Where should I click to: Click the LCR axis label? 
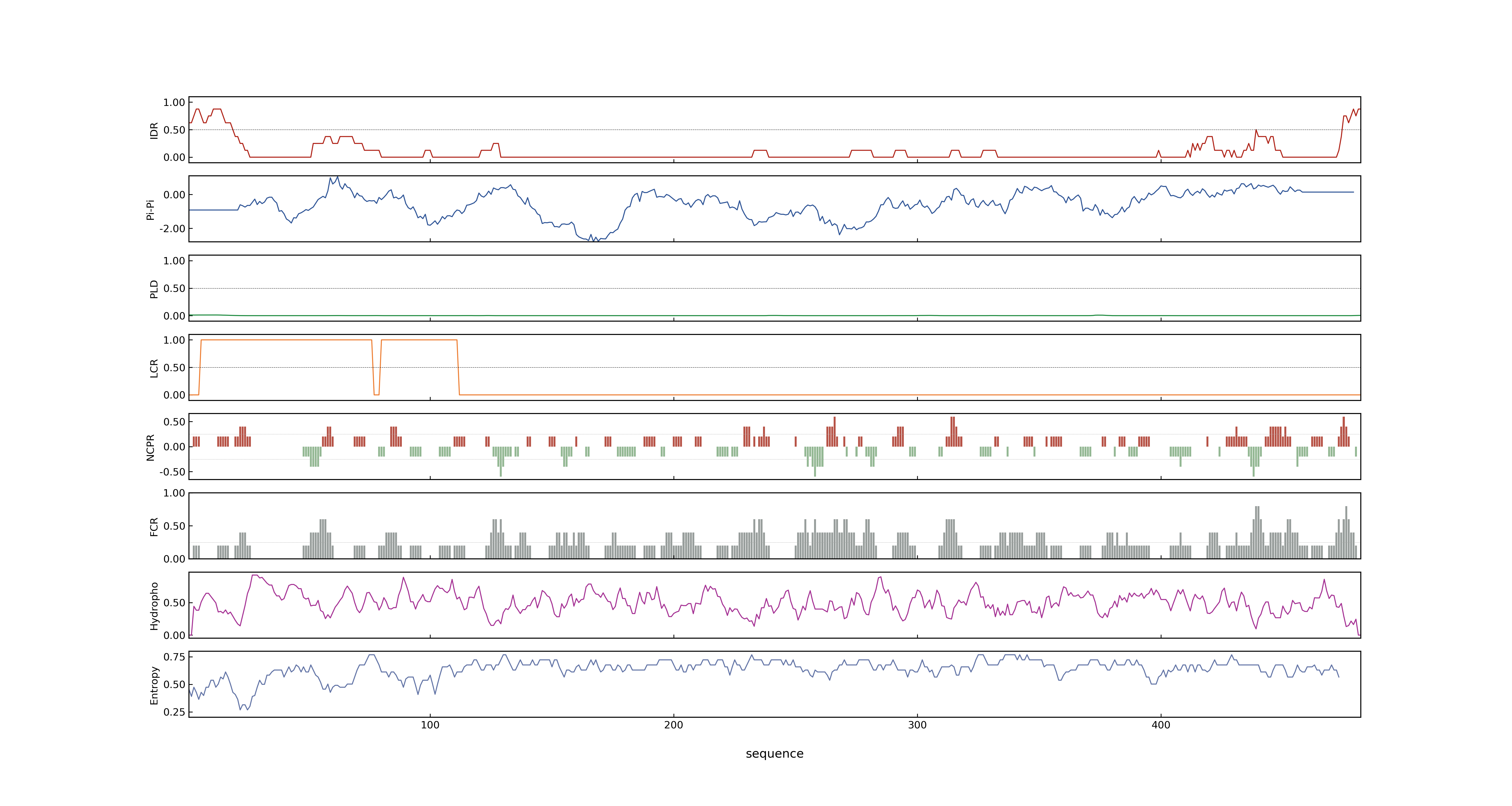pos(154,368)
